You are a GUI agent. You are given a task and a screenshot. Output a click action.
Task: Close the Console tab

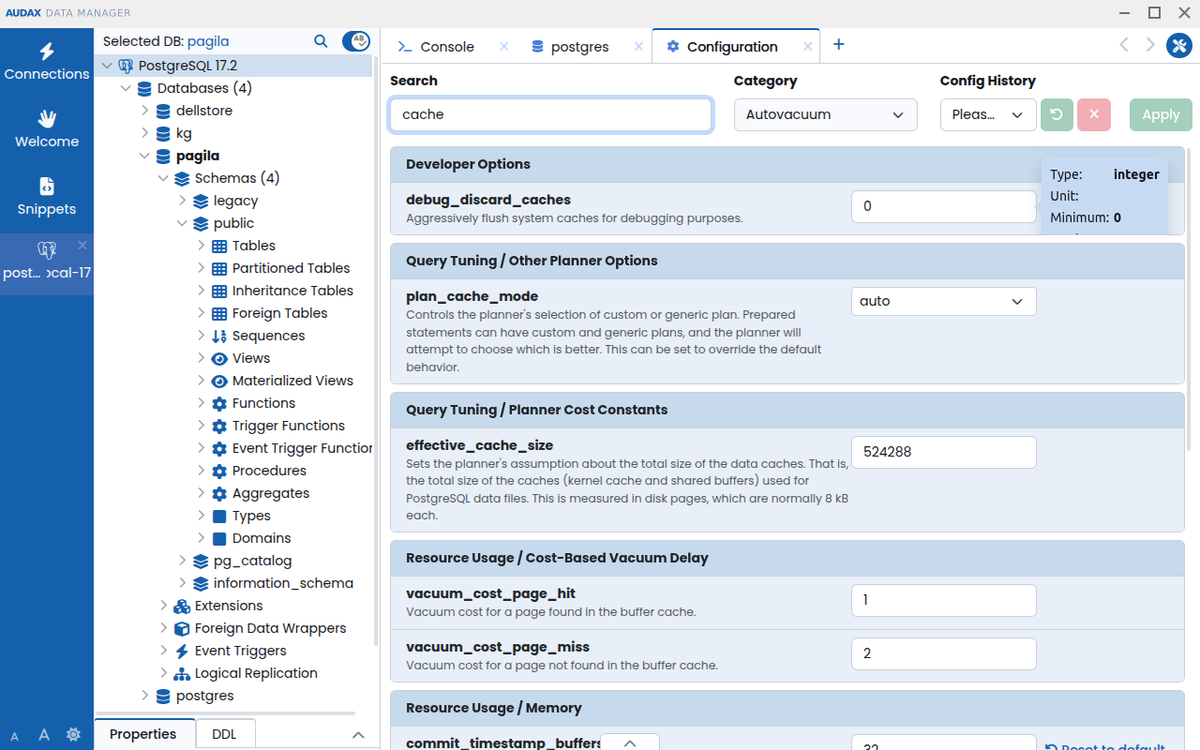click(x=504, y=47)
